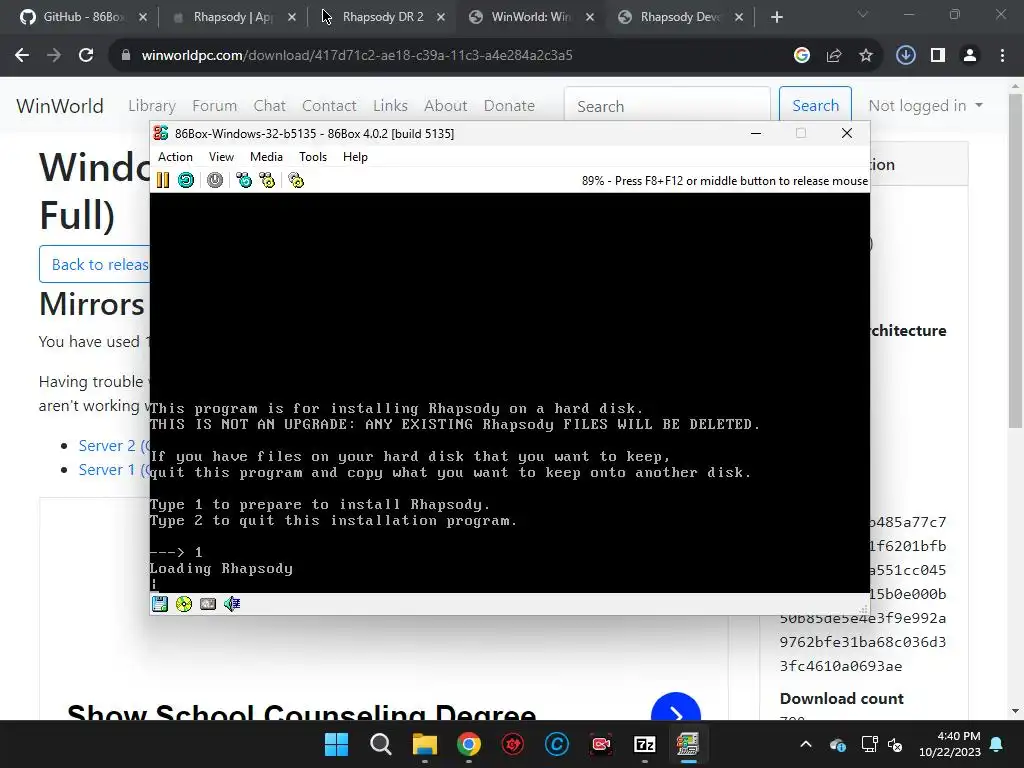1024x768 pixels.
Task: Open the Contact link on WinWorld
Action: [x=329, y=106]
